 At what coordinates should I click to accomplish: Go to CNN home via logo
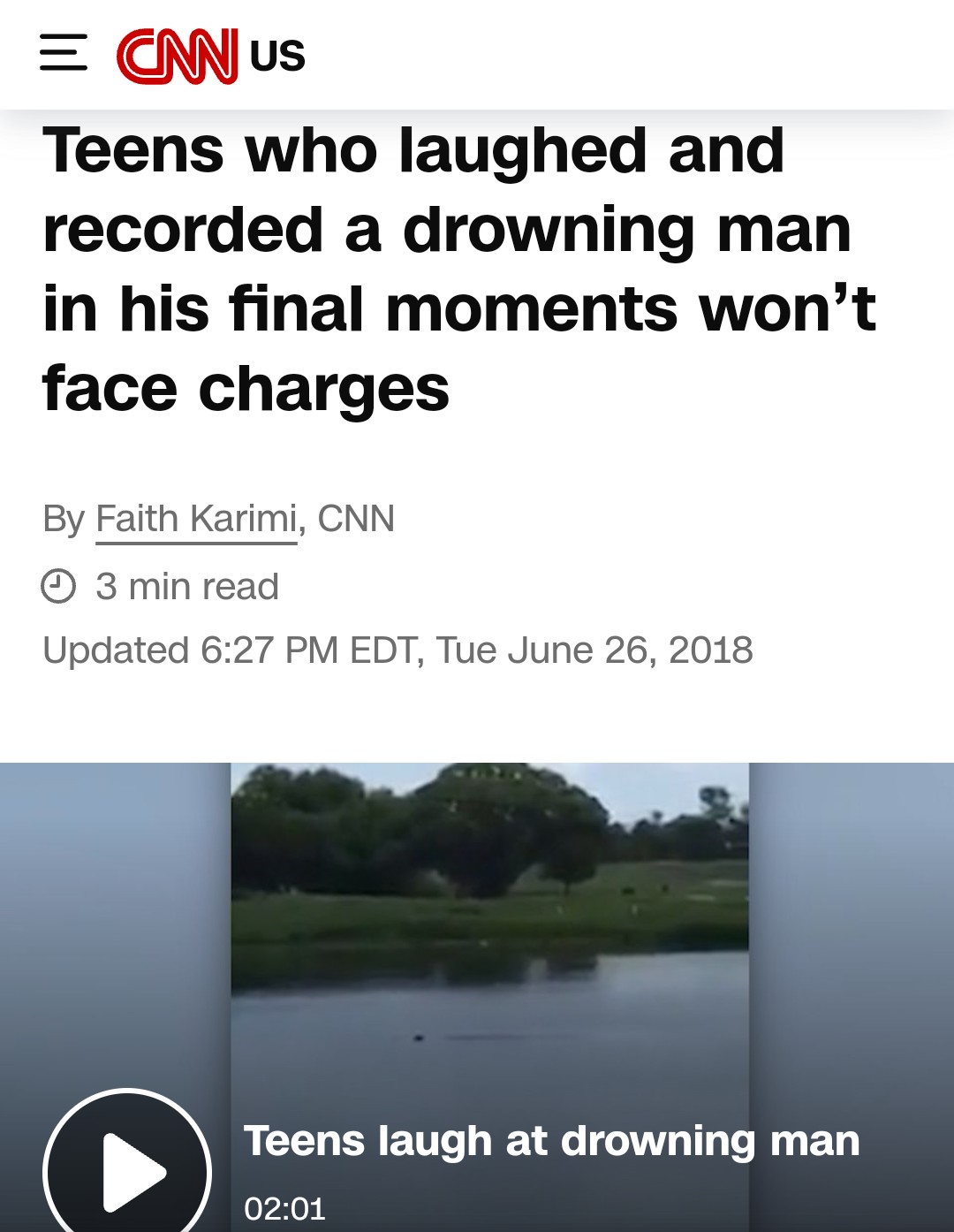177,56
